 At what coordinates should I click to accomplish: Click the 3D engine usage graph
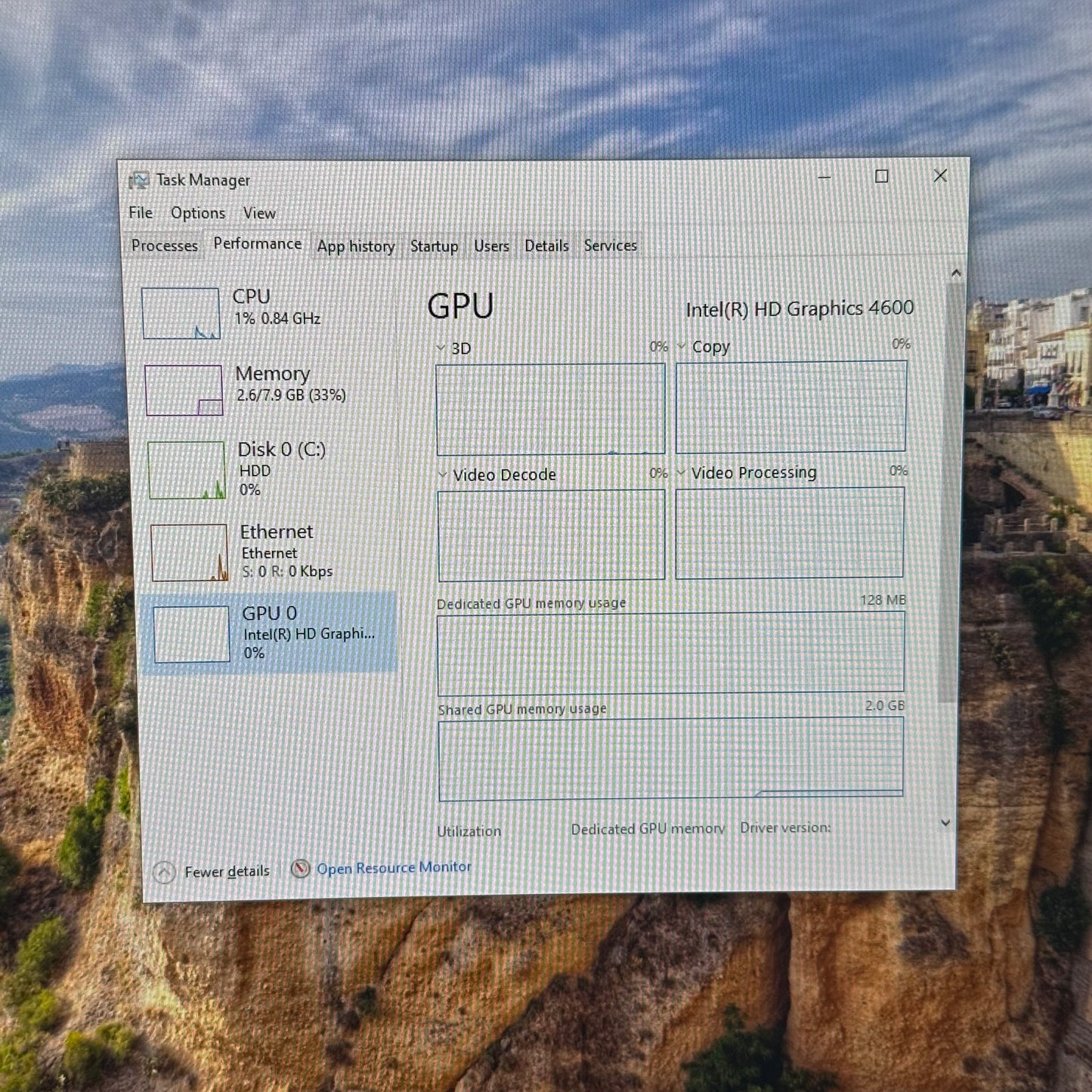[551, 410]
